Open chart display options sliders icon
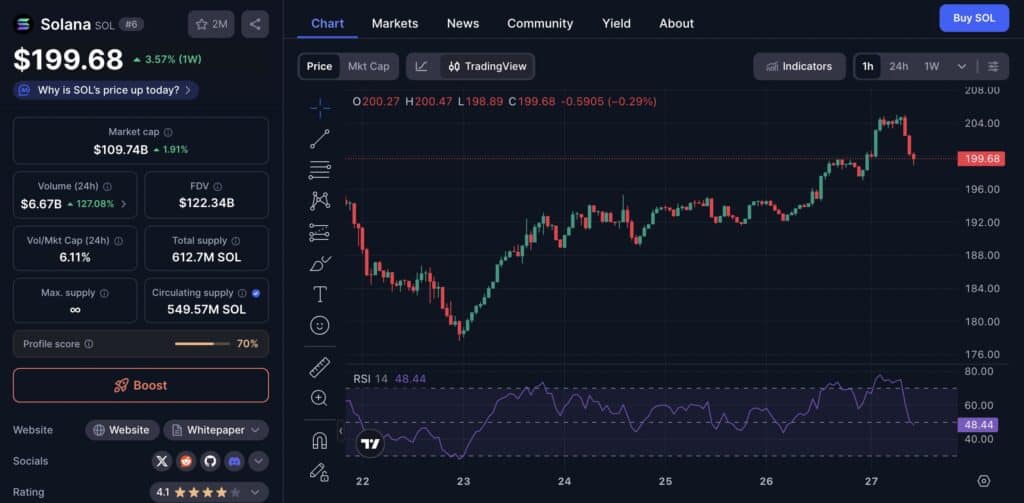 pyautogui.click(x=993, y=66)
